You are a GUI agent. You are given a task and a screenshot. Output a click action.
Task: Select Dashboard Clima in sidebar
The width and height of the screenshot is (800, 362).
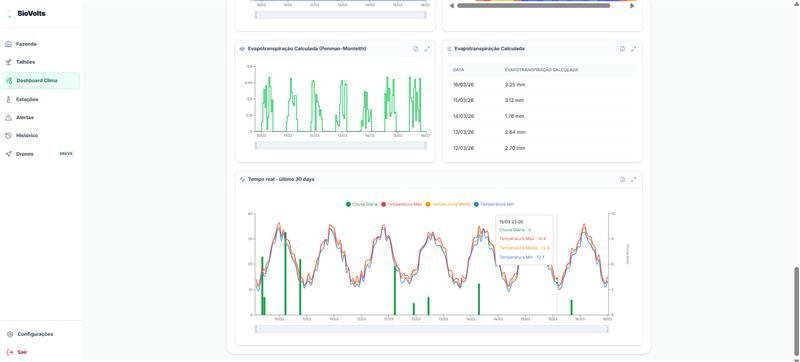[41, 81]
